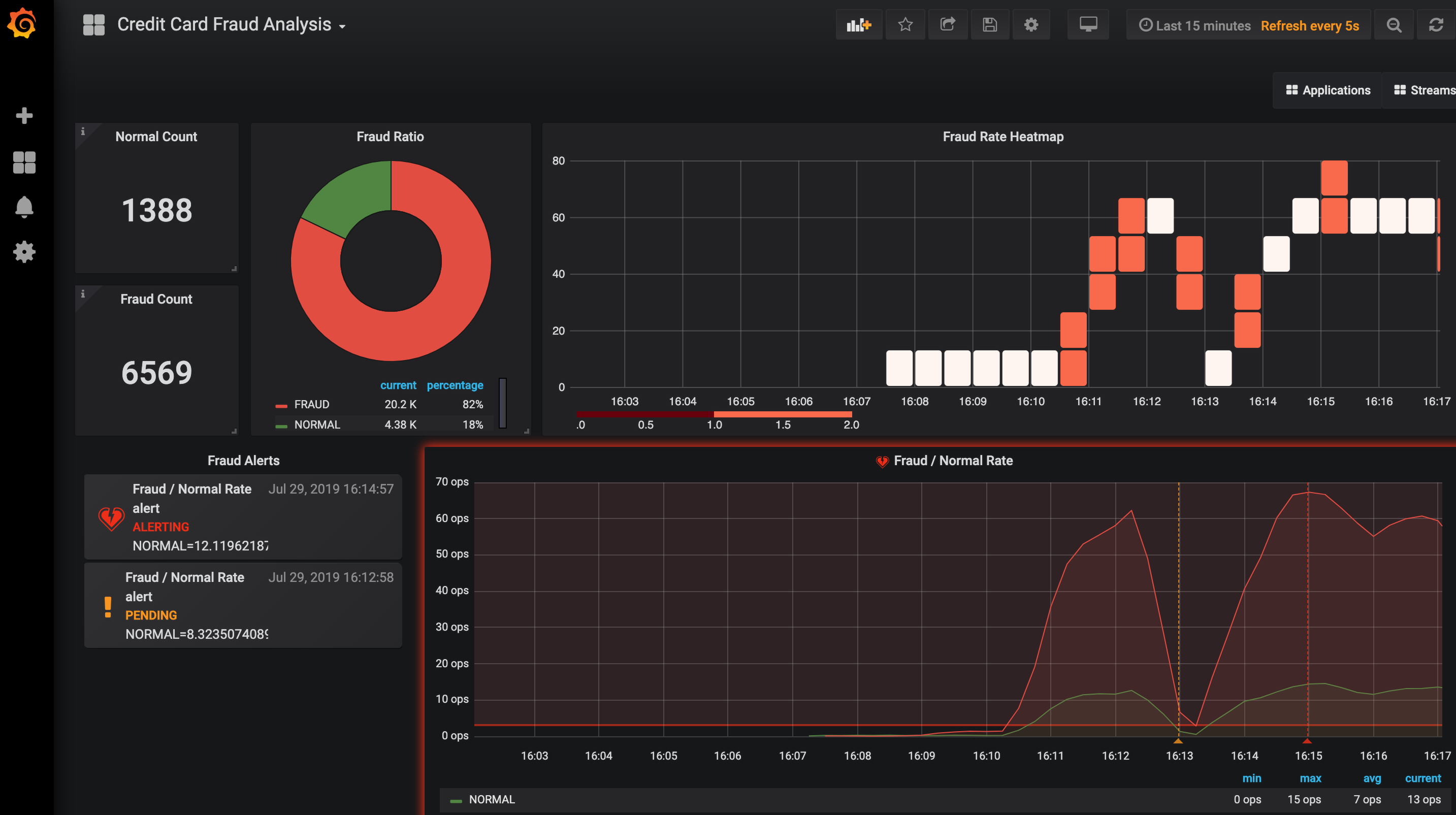This screenshot has width=1456, height=815.
Task: Open the Create plus menu in sidebar
Action: pos(24,116)
